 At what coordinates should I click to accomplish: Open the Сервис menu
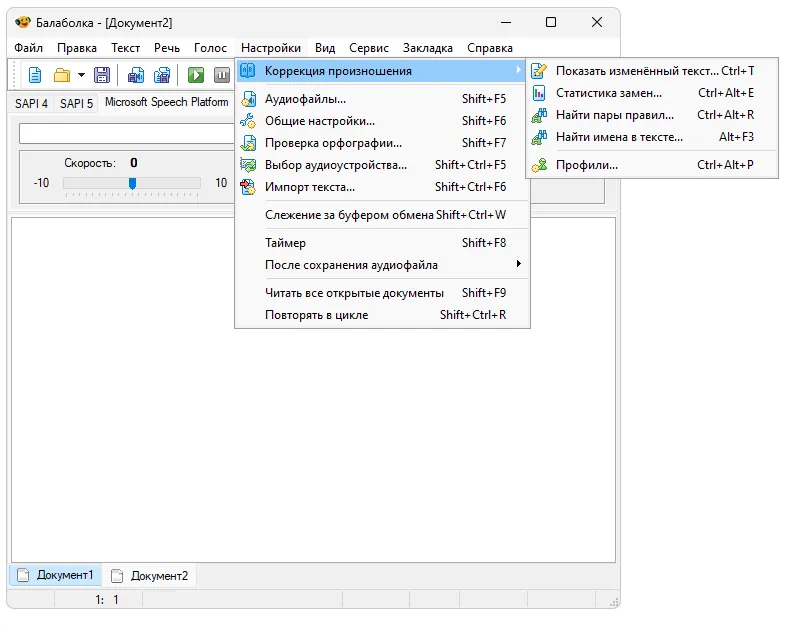pos(369,48)
